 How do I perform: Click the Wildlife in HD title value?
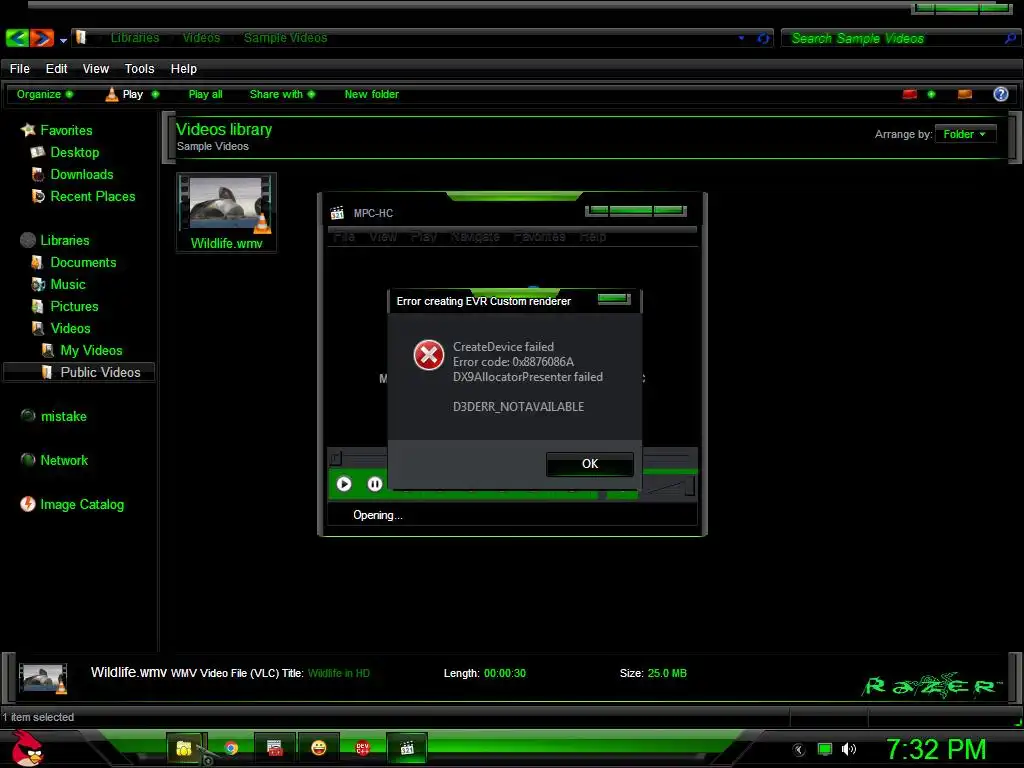[x=338, y=673]
